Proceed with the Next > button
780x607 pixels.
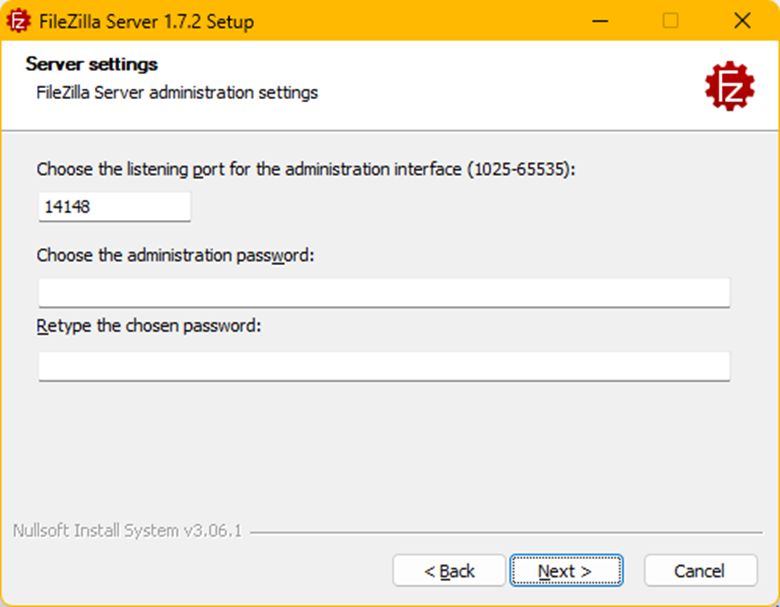[x=566, y=570]
